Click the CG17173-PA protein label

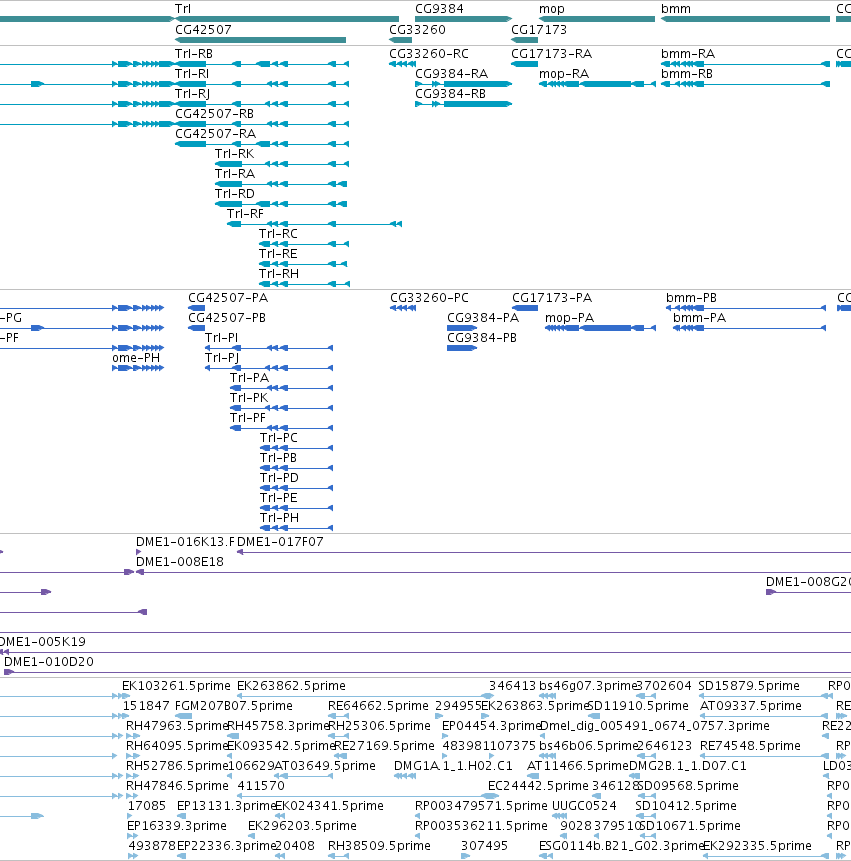point(552,298)
